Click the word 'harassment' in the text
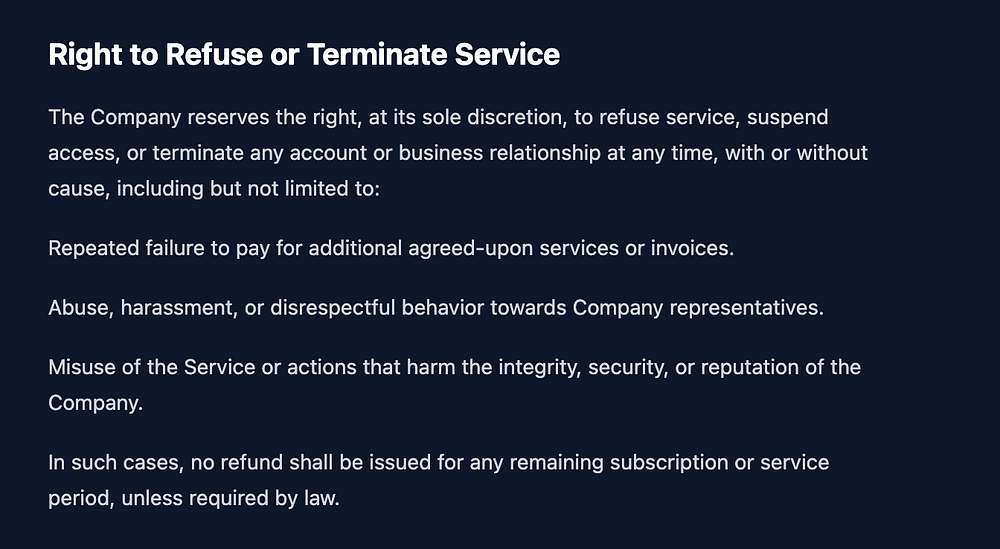Screen dimensions: 1000x549 tap(178, 307)
